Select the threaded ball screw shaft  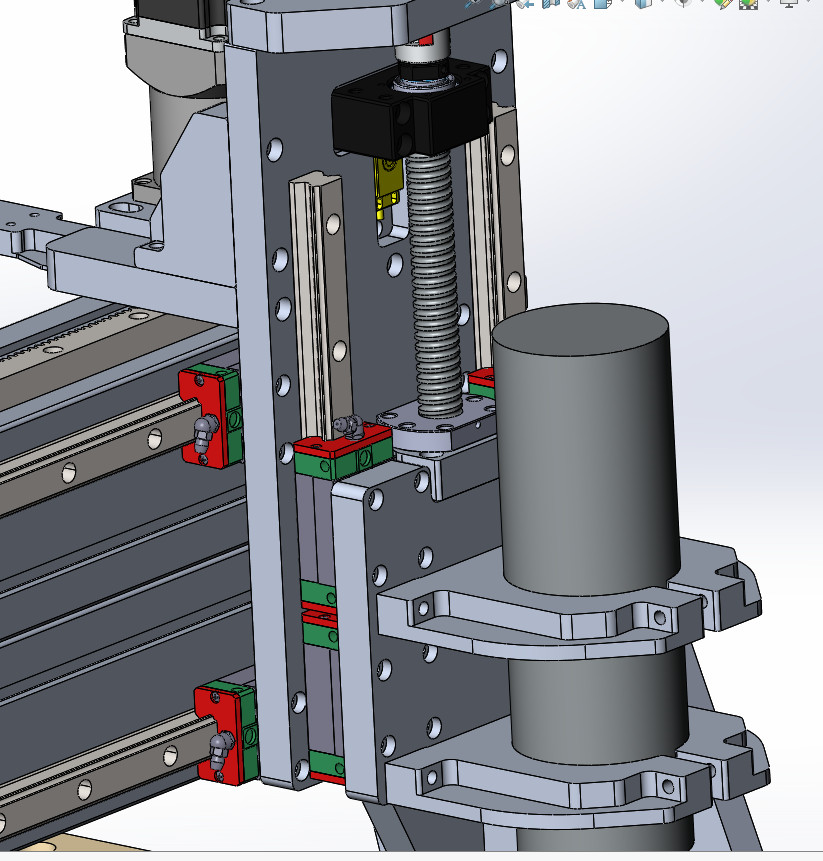(434, 286)
